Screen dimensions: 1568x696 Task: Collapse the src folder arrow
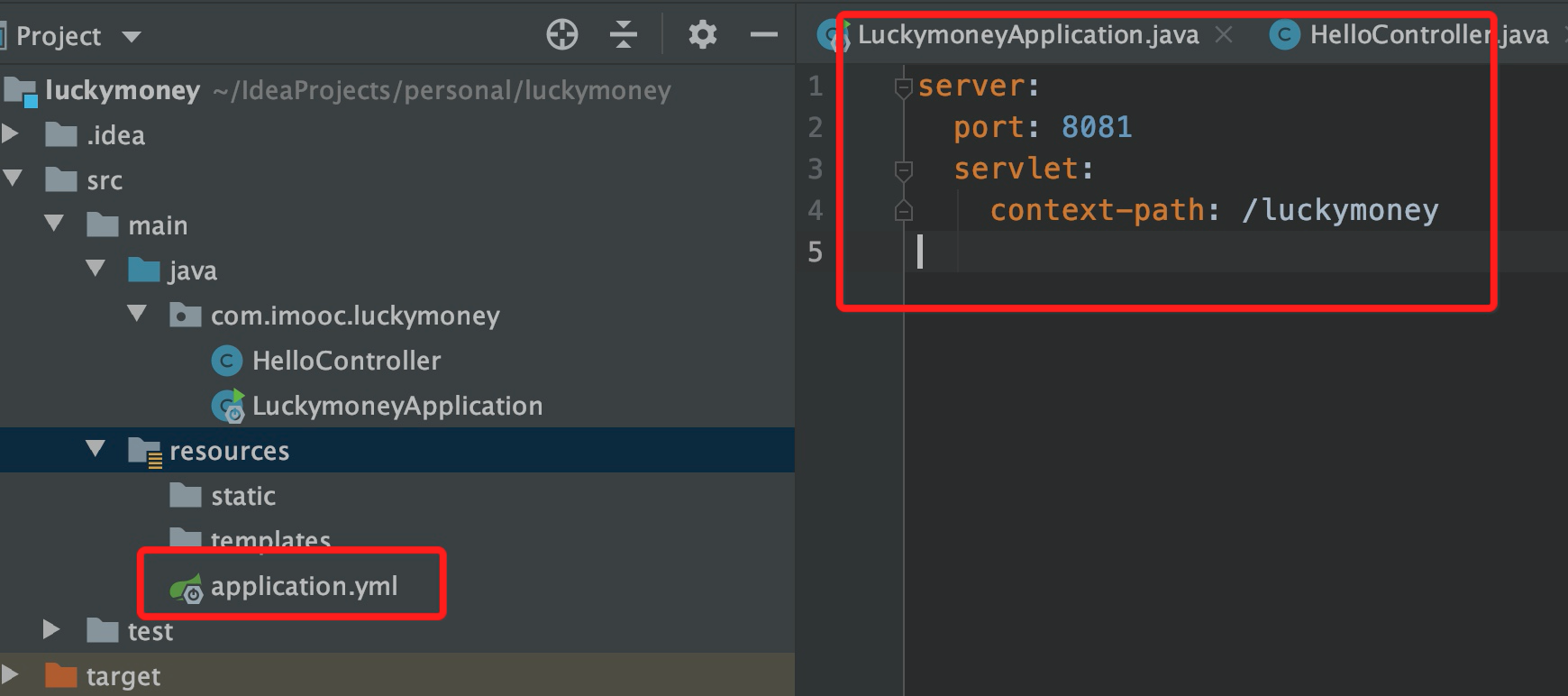coord(13,179)
